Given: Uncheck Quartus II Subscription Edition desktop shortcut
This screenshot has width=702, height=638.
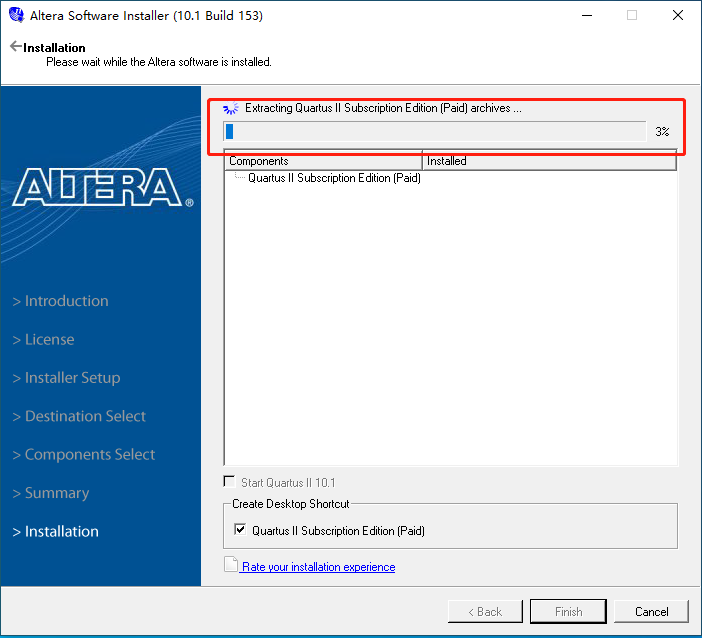Looking at the screenshot, I should 240,529.
